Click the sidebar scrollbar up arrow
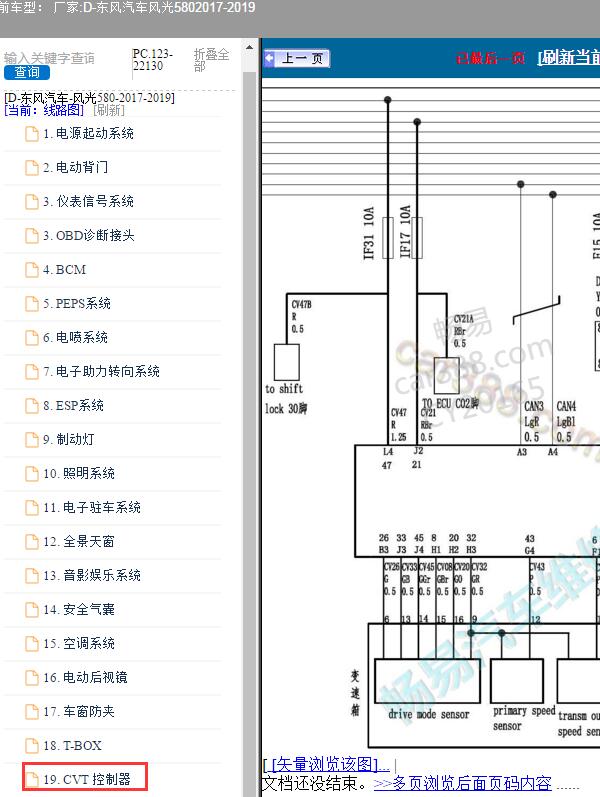This screenshot has height=797, width=600. [x=249, y=48]
